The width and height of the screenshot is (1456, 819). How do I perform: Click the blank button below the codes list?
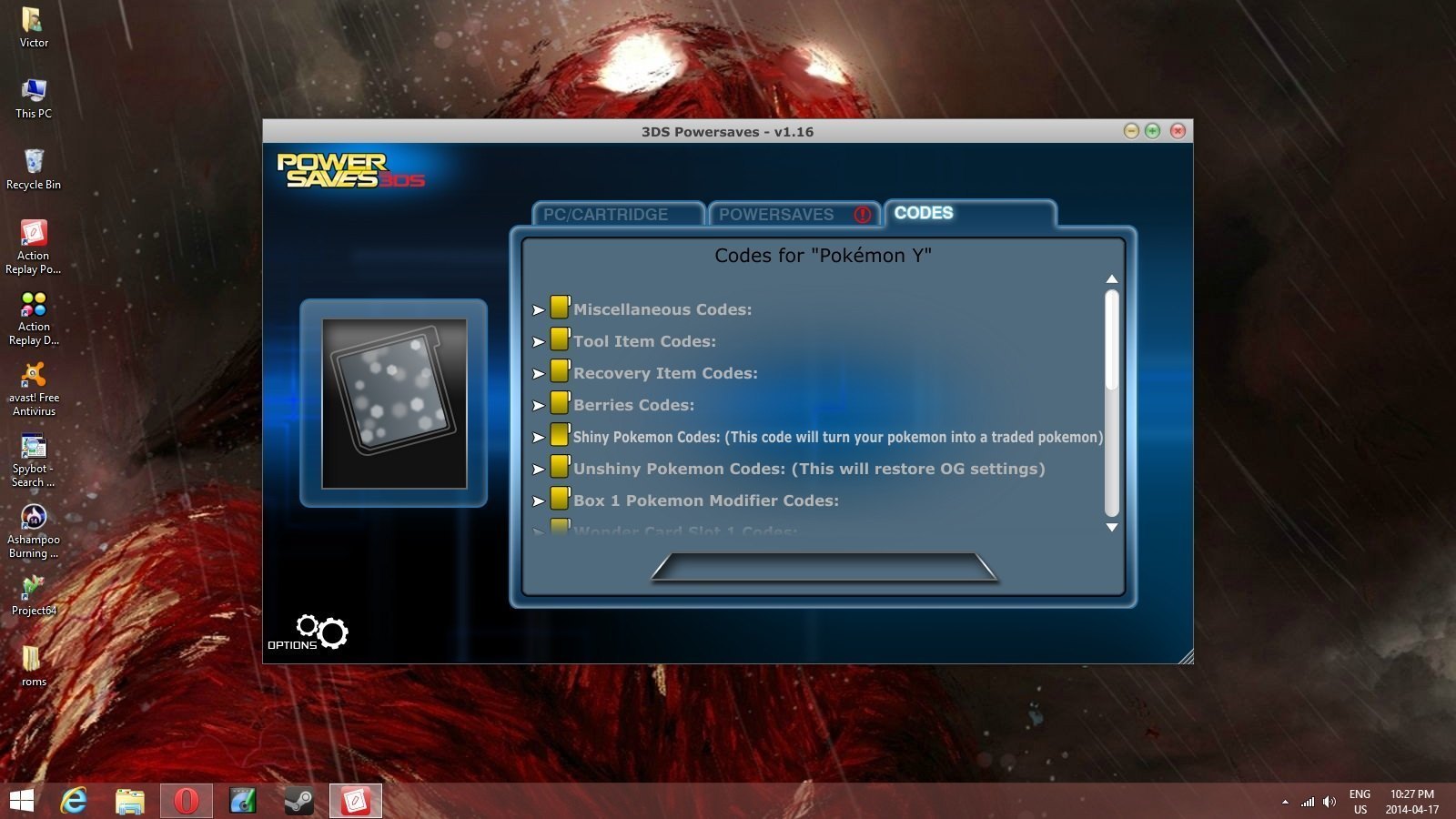[x=824, y=566]
